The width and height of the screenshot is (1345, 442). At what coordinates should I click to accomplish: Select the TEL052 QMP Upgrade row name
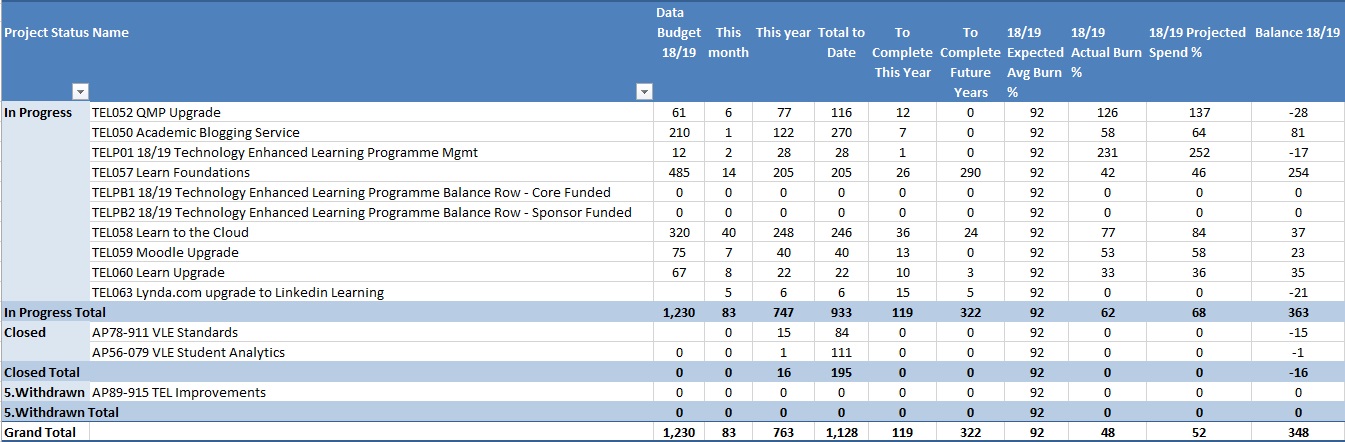[156, 112]
